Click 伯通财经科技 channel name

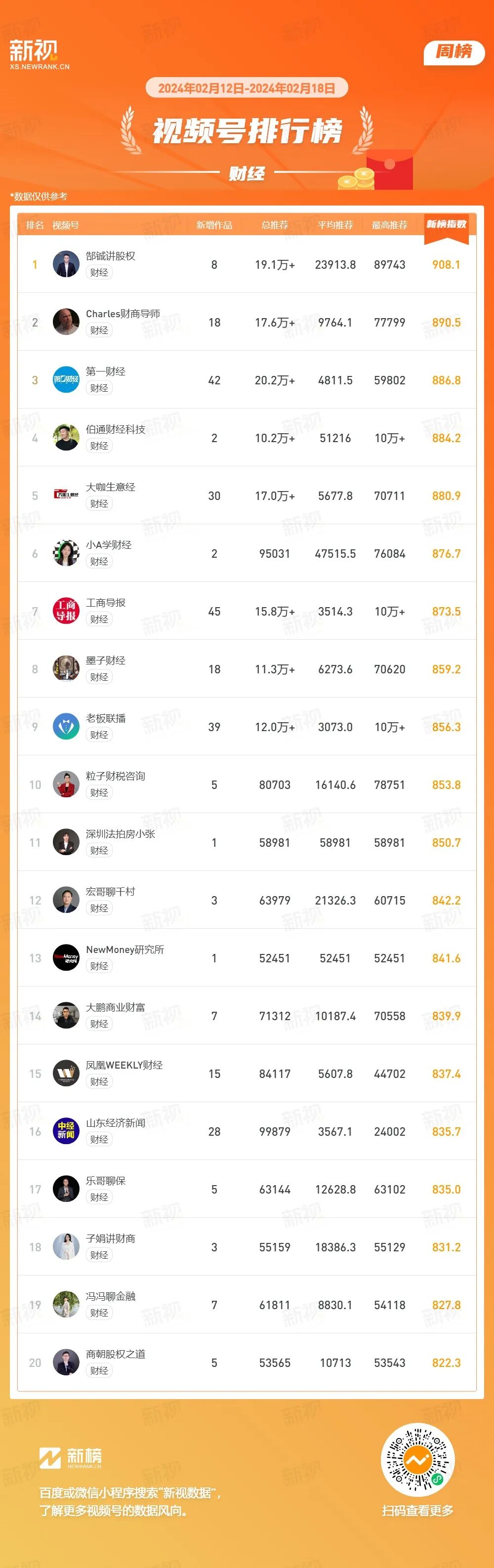pos(116,429)
